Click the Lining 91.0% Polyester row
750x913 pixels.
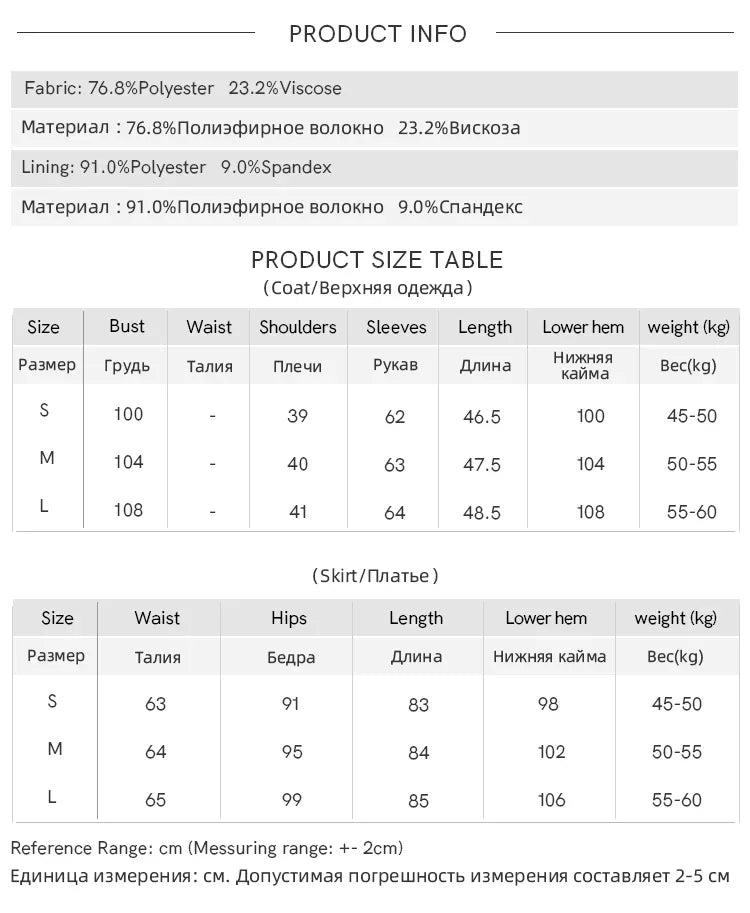pos(374,168)
